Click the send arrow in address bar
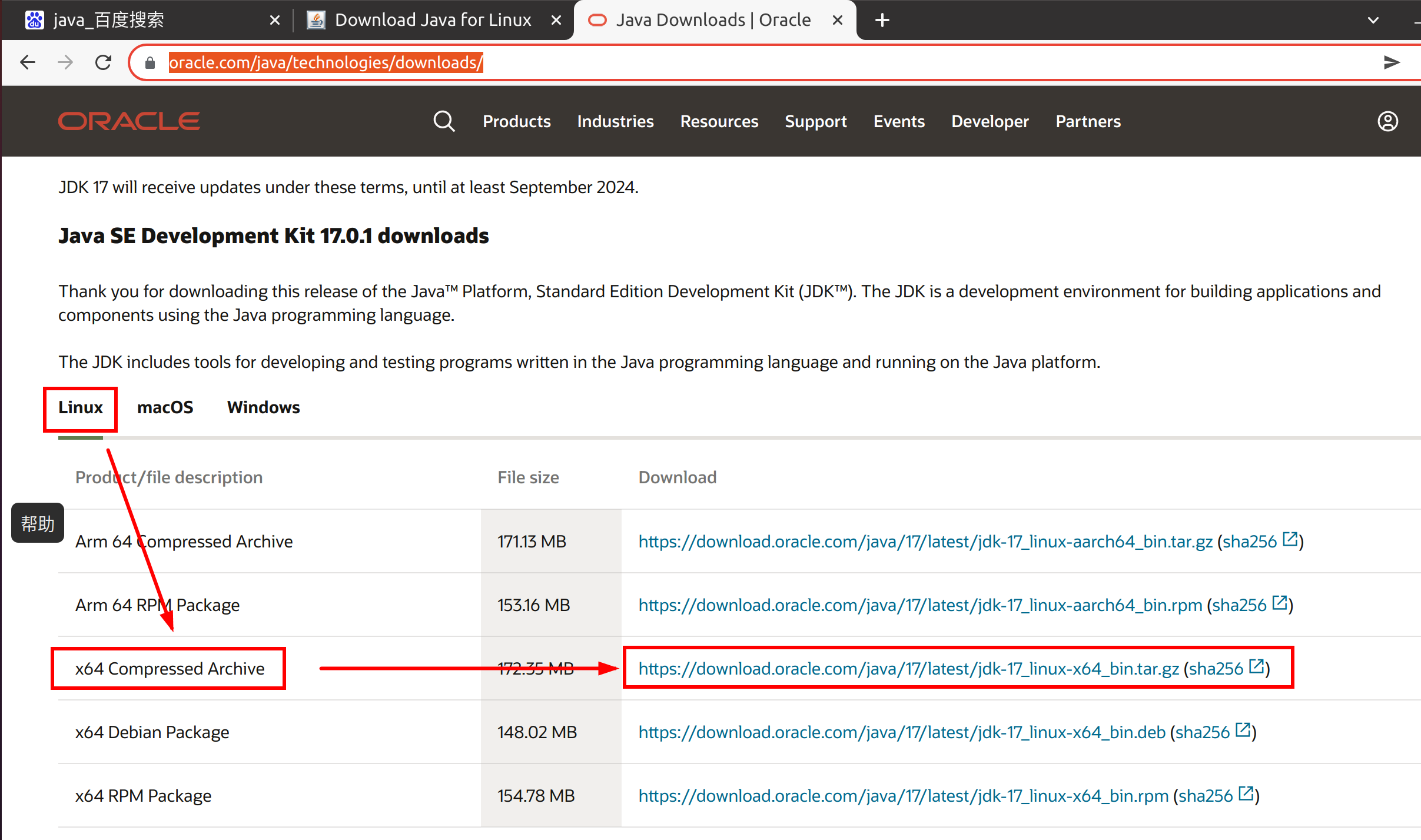This screenshot has height=840, width=1421. pyautogui.click(x=1391, y=62)
